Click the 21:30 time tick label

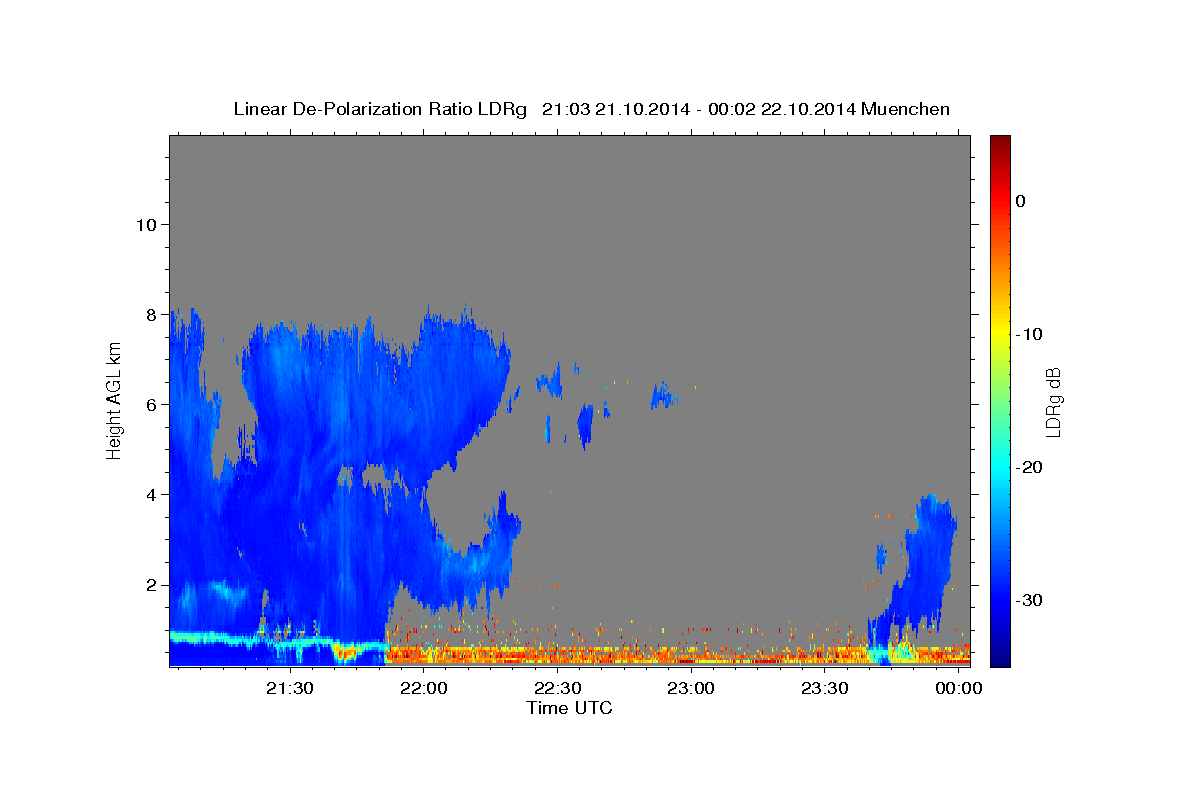(290, 688)
